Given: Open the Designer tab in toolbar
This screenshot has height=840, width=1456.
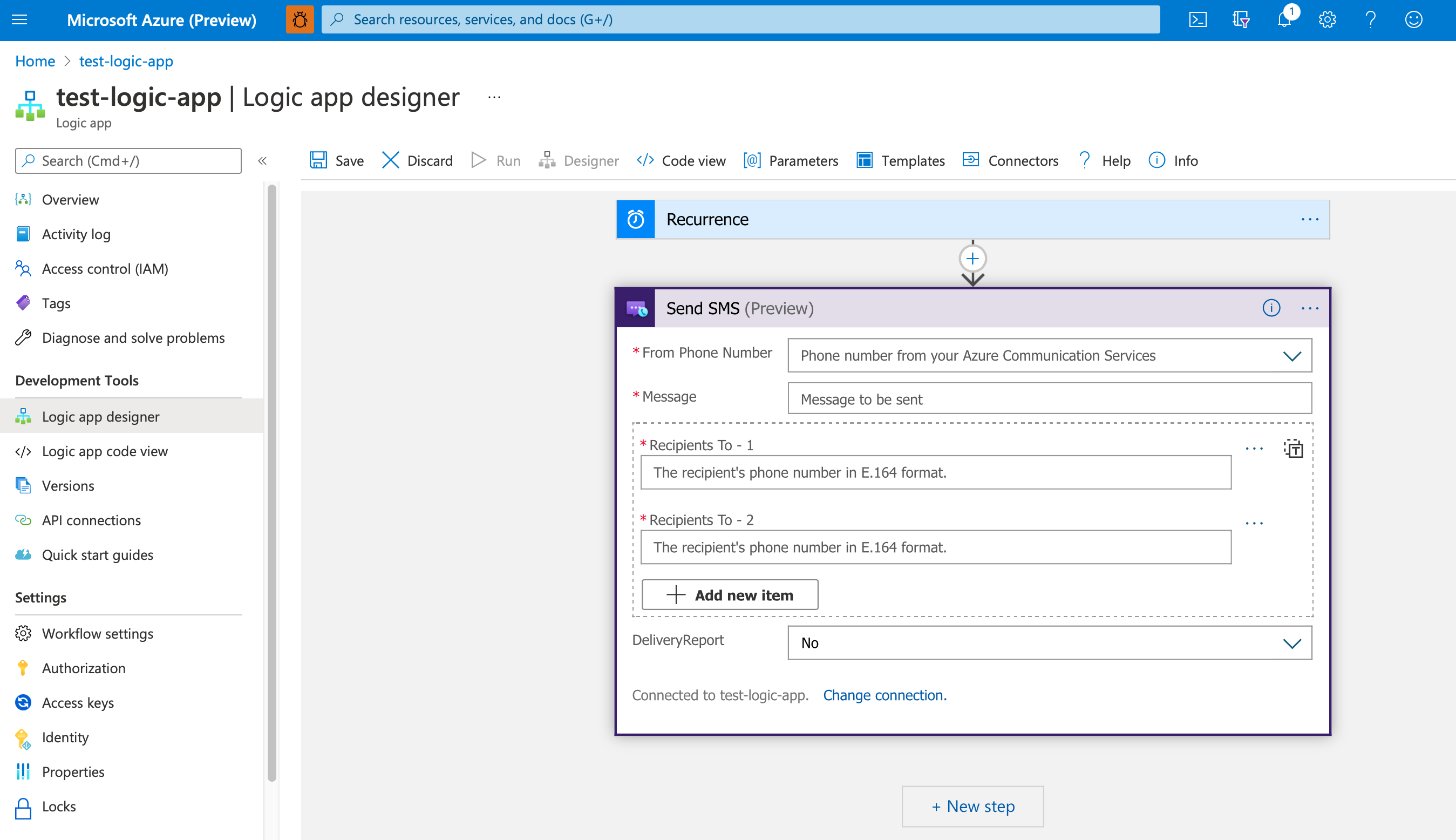Looking at the screenshot, I should tap(581, 160).
